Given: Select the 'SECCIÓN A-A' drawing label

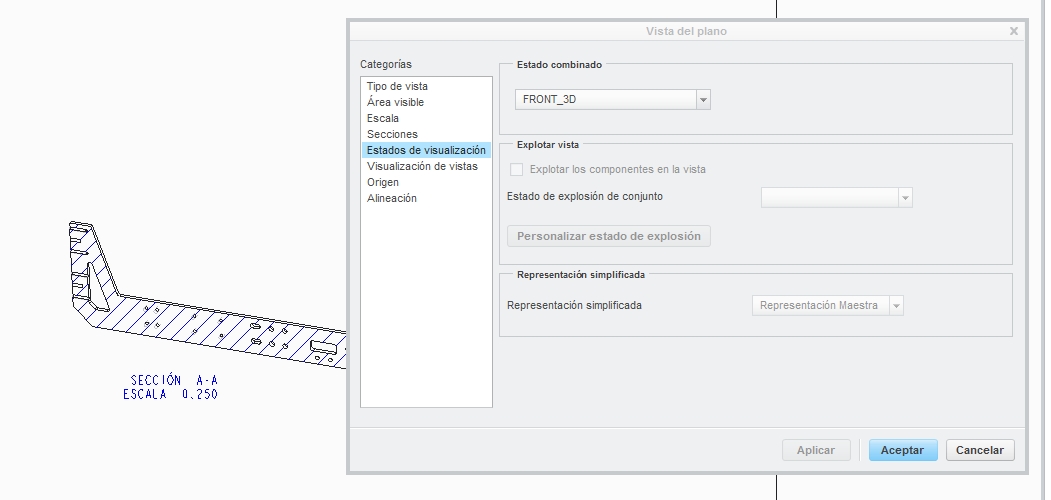Looking at the screenshot, I should (x=174, y=380).
